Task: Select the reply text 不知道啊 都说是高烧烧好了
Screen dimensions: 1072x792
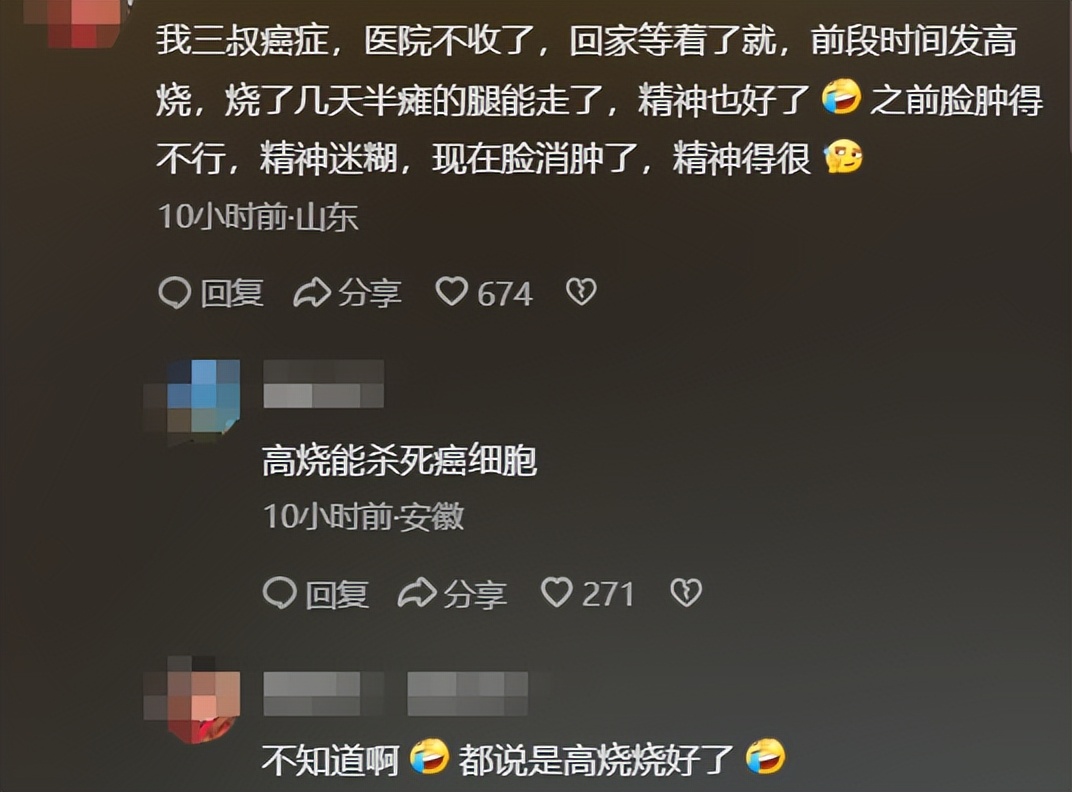Action: [x=524, y=758]
